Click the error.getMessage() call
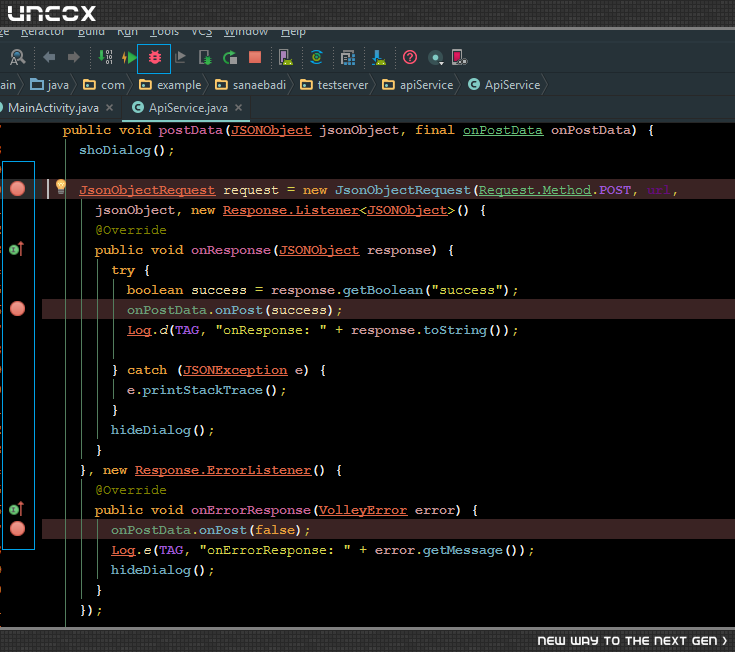This screenshot has width=735, height=652. (449, 550)
